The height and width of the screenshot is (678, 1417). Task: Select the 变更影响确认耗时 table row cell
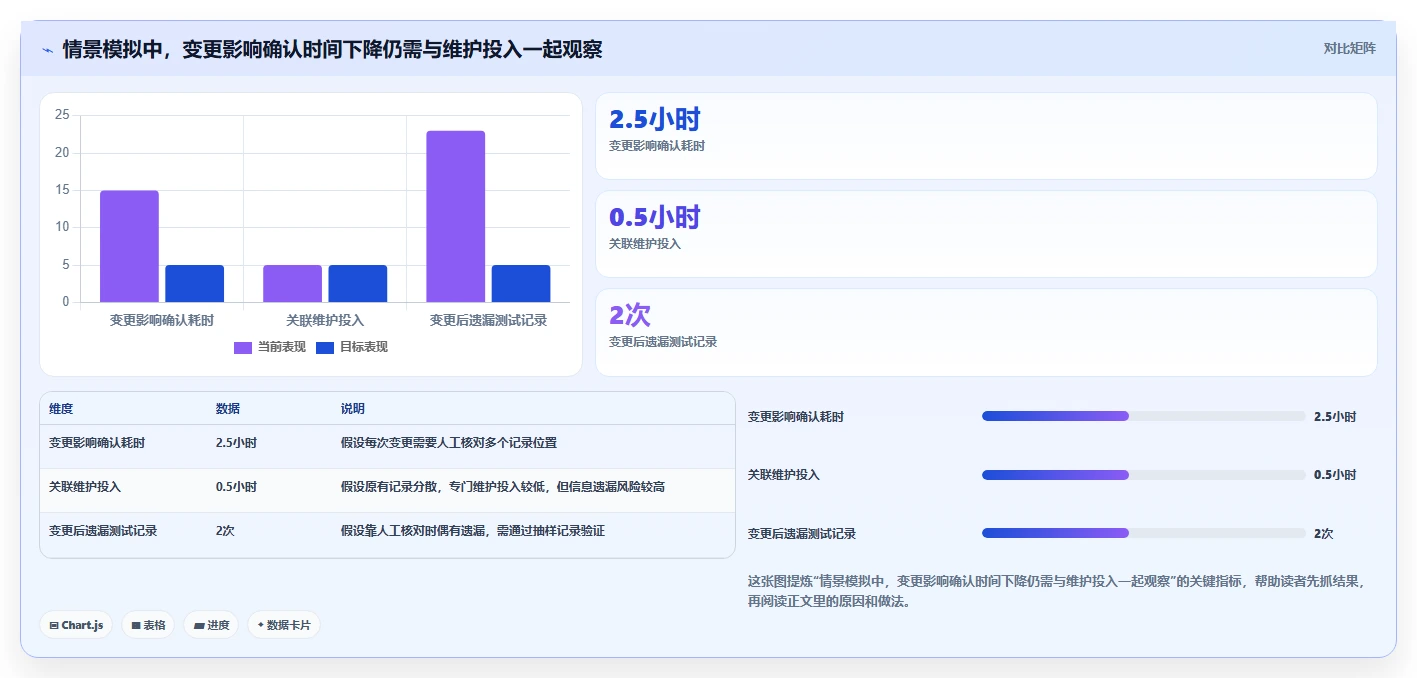[x=97, y=443]
